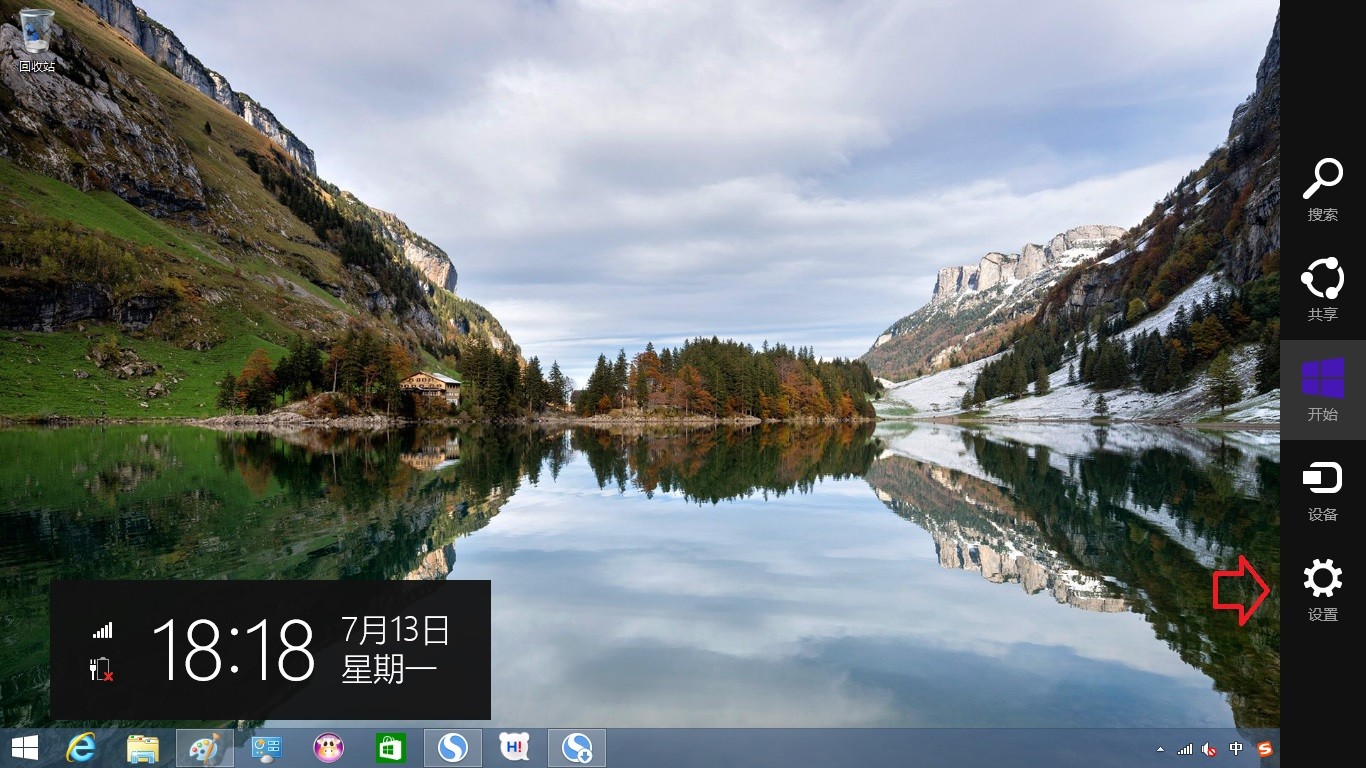Open the Windows Store from taskbar
The image size is (1366, 768).
391,748
